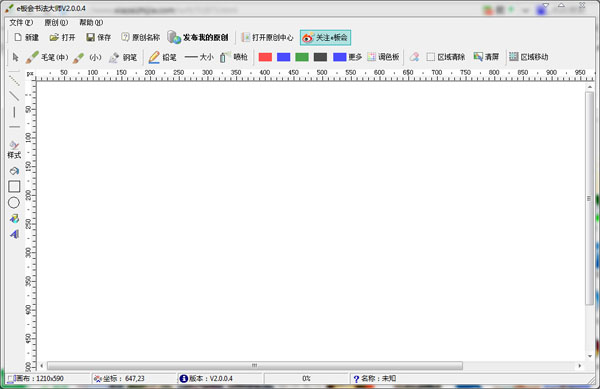600x389 pixels.
Task: Open the 帮助 menu
Action: (91, 23)
